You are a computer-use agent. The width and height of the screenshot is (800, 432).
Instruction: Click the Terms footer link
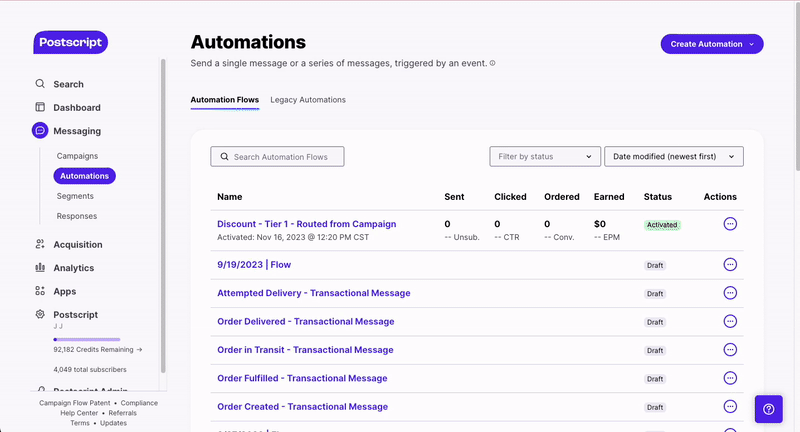(80, 423)
